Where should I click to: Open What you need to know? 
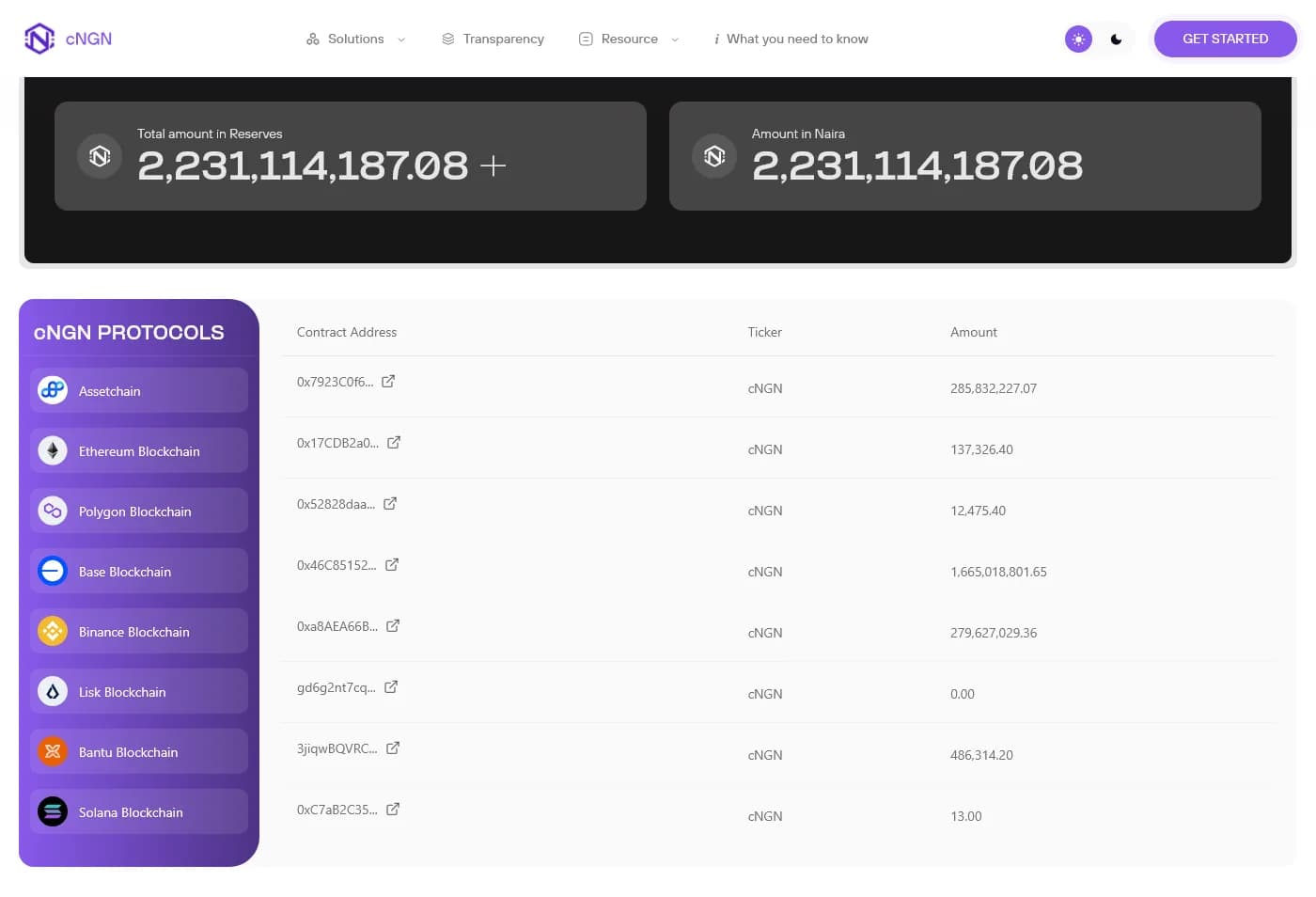point(791,39)
